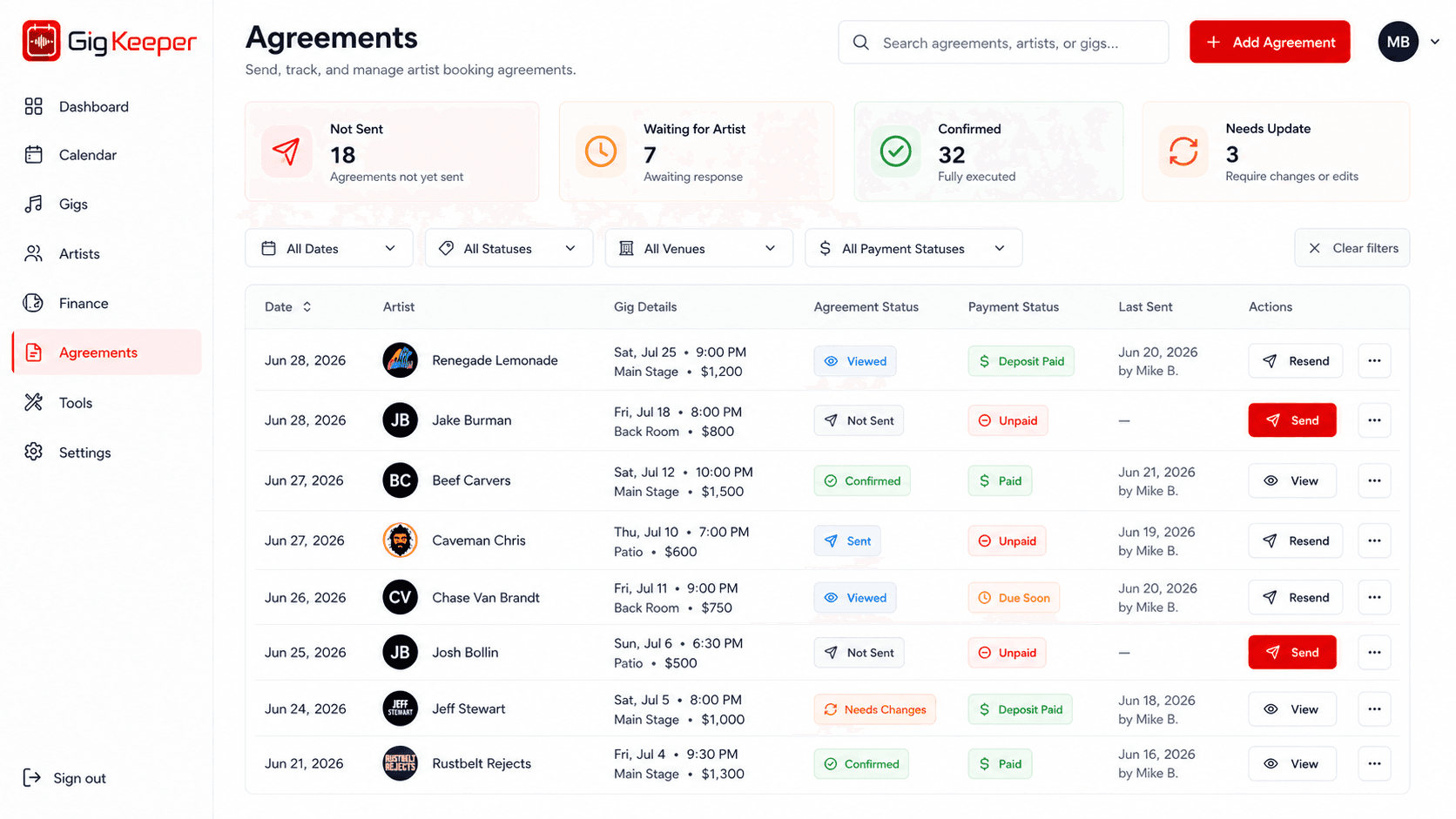1456x819 pixels.
Task: Sort the table by Date column
Action: click(x=287, y=306)
